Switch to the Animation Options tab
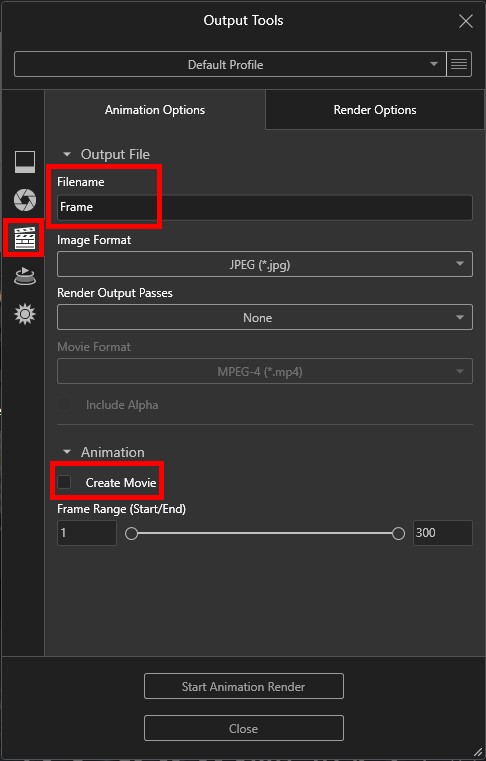The height and width of the screenshot is (761, 486). (155, 110)
